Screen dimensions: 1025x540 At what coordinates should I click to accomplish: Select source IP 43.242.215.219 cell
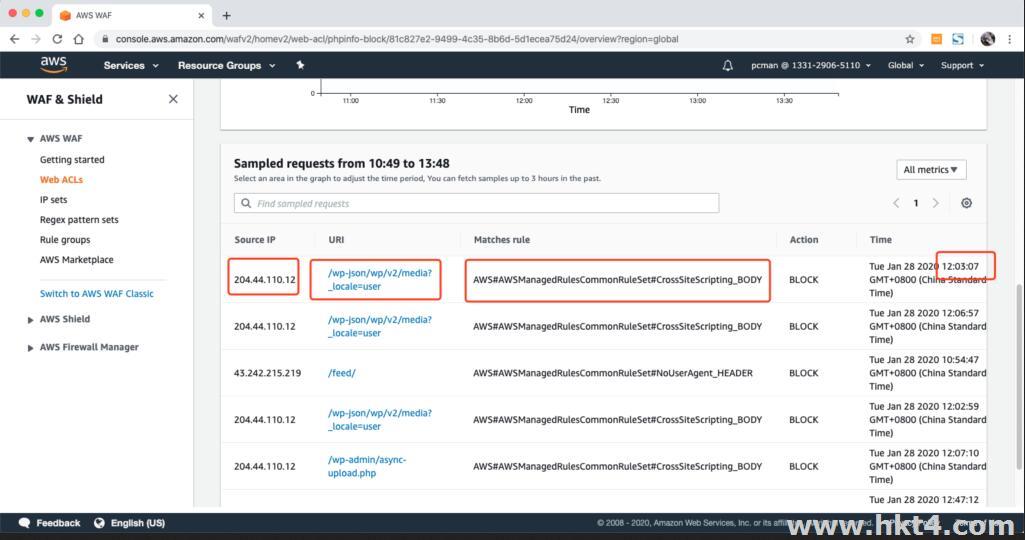267,373
